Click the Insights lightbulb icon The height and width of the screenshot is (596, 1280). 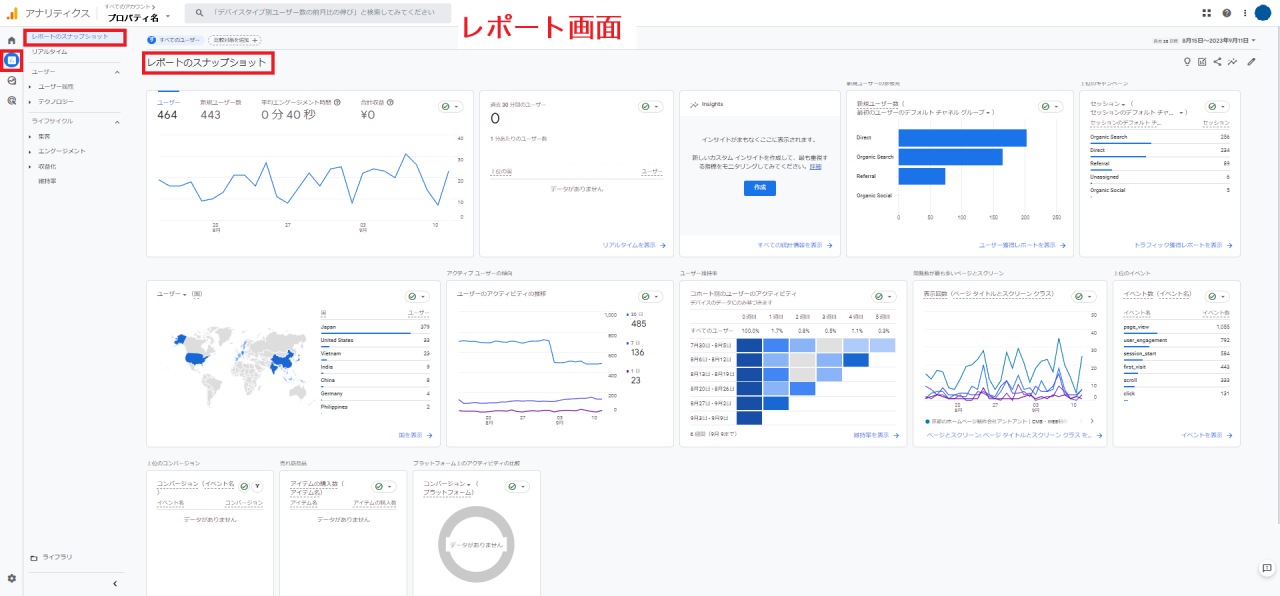[x=1187, y=62]
